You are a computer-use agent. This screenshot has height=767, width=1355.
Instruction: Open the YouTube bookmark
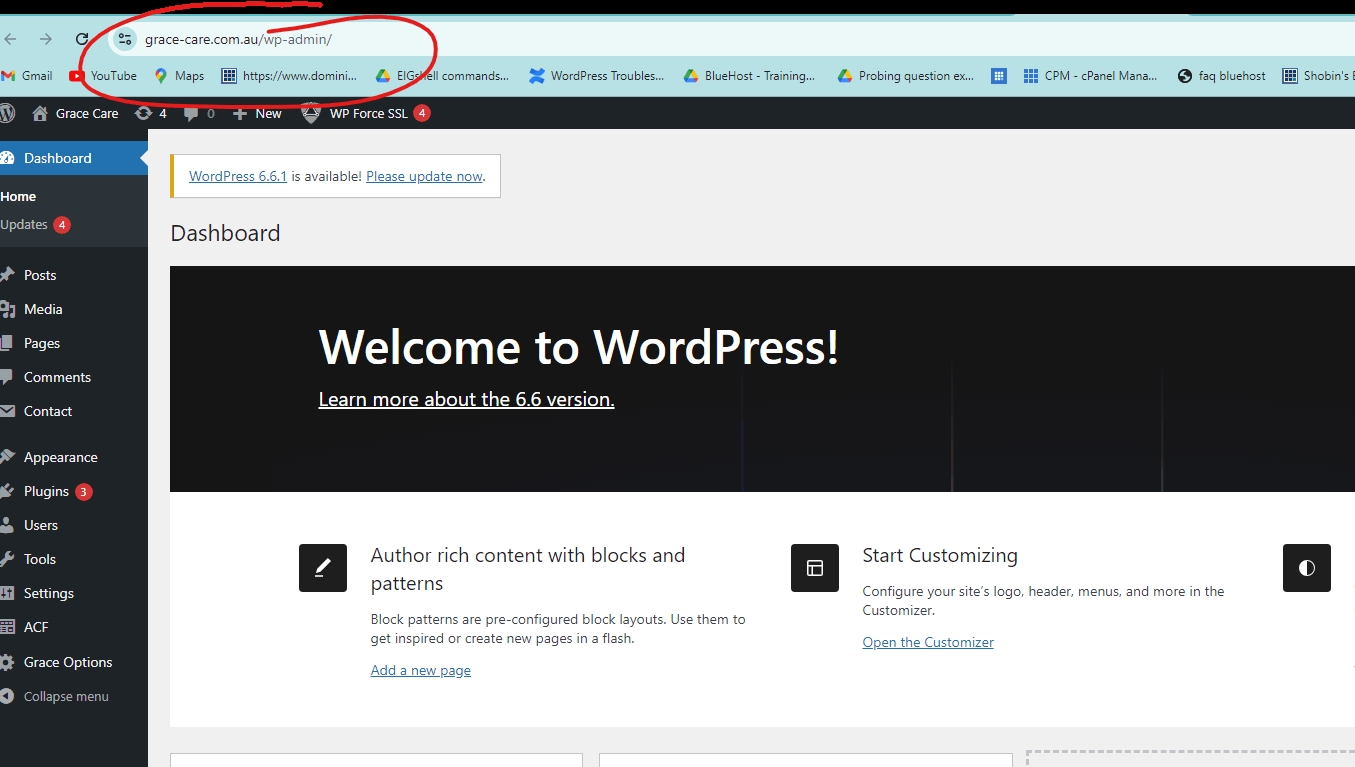(x=103, y=75)
